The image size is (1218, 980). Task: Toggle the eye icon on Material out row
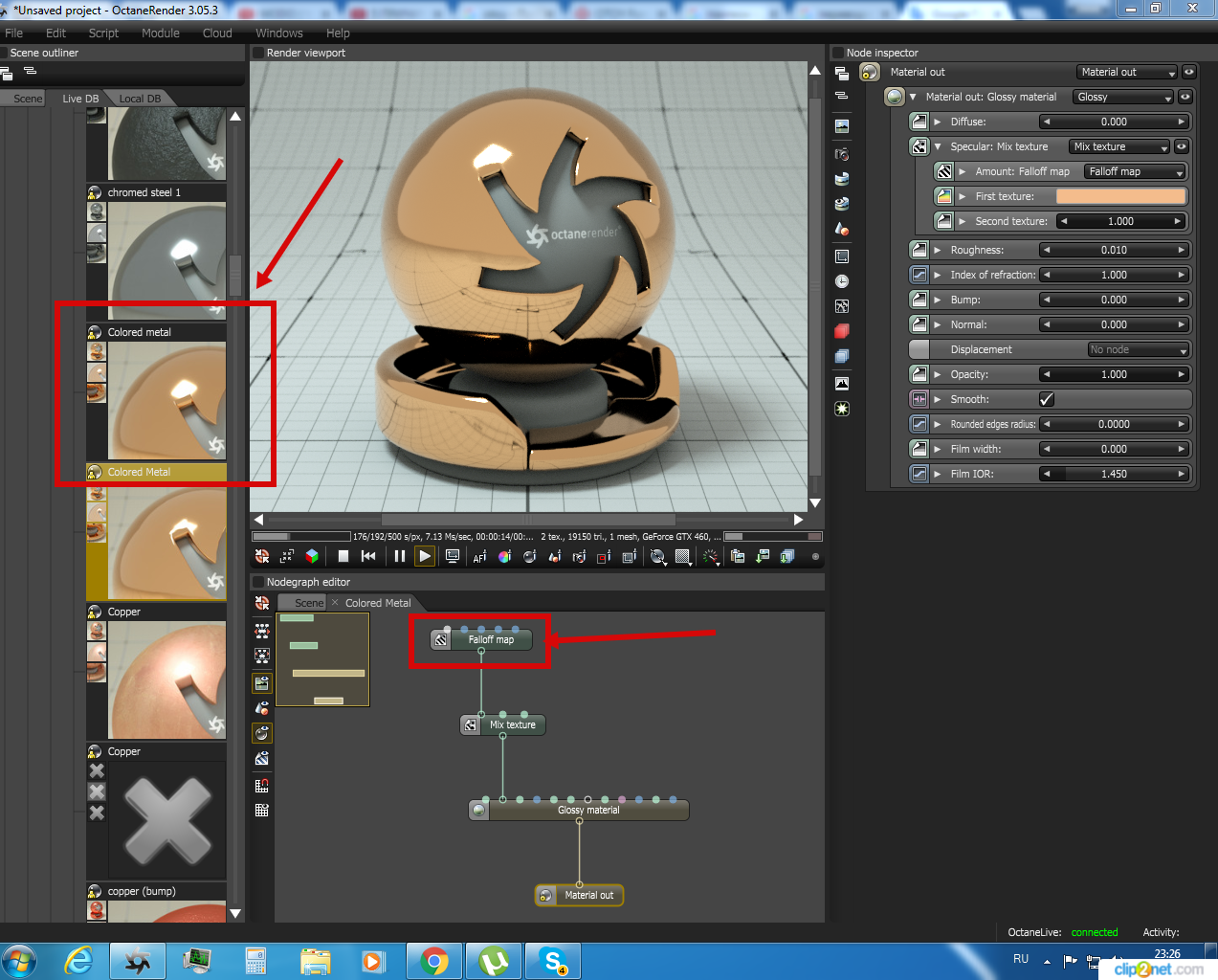[x=1189, y=72]
